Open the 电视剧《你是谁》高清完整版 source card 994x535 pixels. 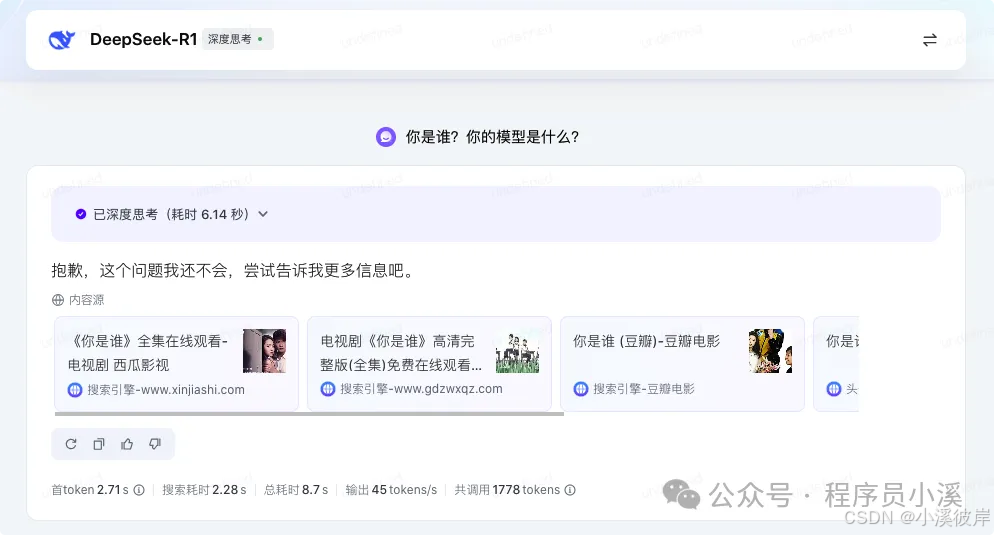pos(429,363)
